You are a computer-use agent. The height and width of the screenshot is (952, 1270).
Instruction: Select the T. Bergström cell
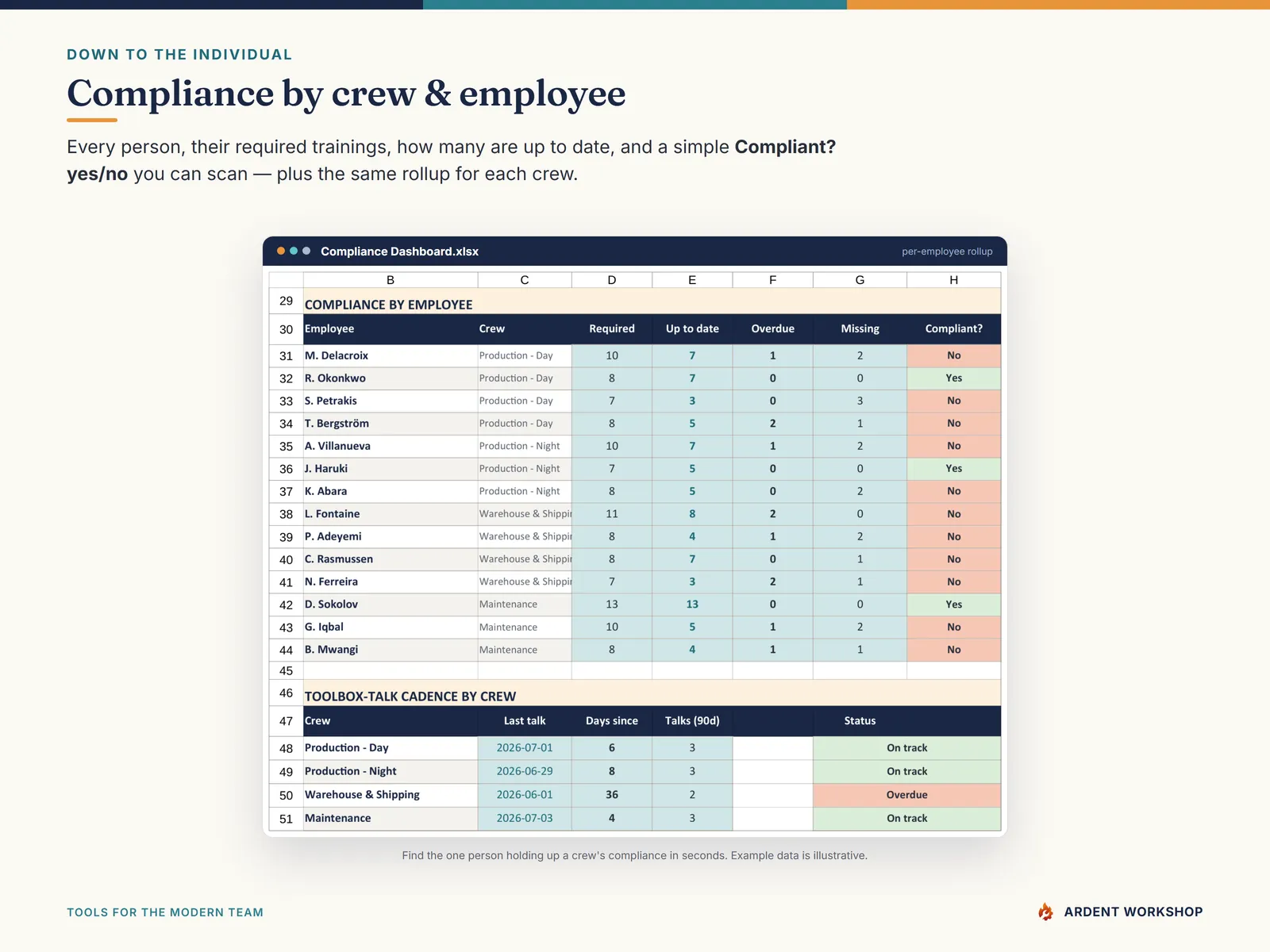tap(391, 424)
